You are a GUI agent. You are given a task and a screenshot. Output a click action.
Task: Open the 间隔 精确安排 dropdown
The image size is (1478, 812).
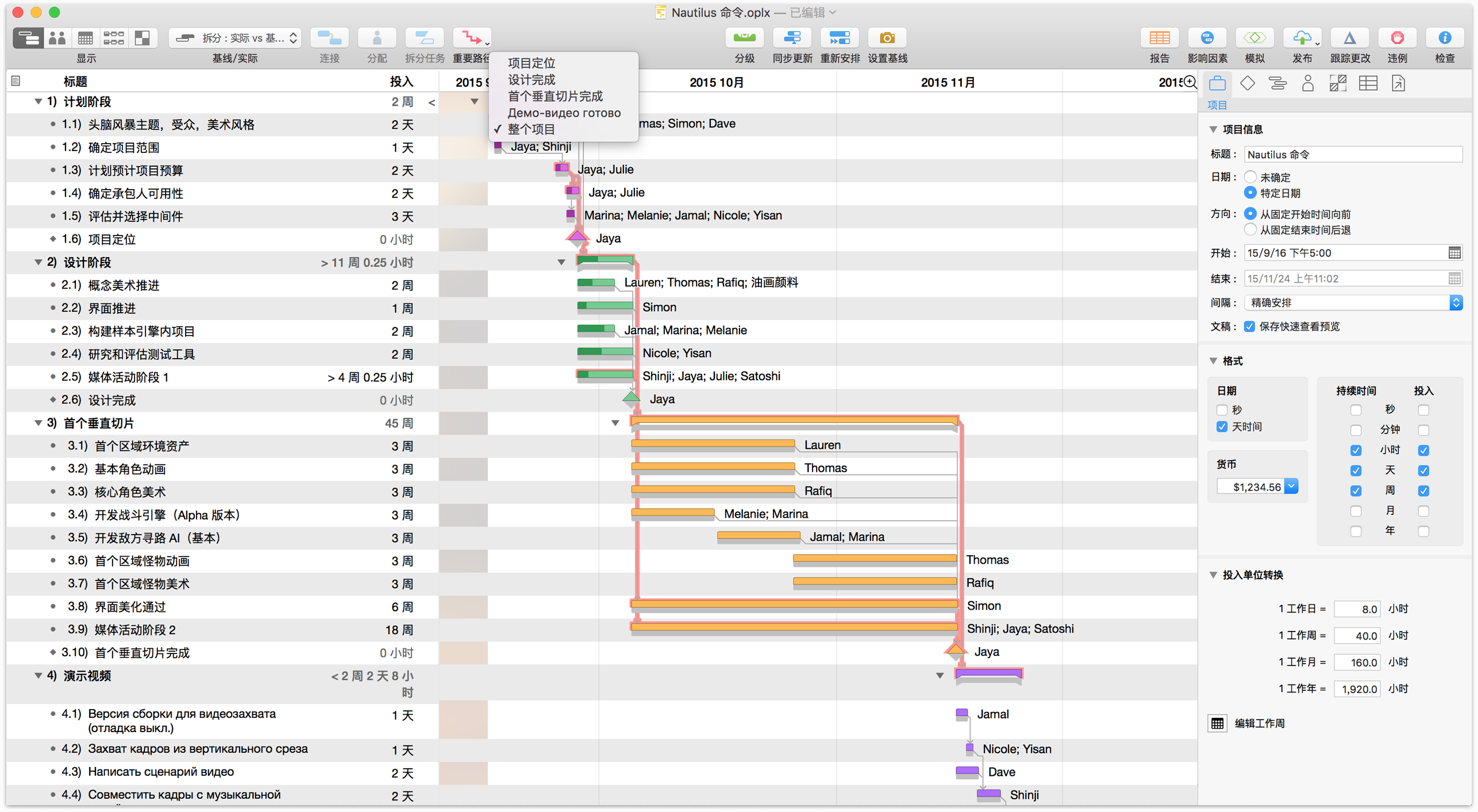point(1352,302)
